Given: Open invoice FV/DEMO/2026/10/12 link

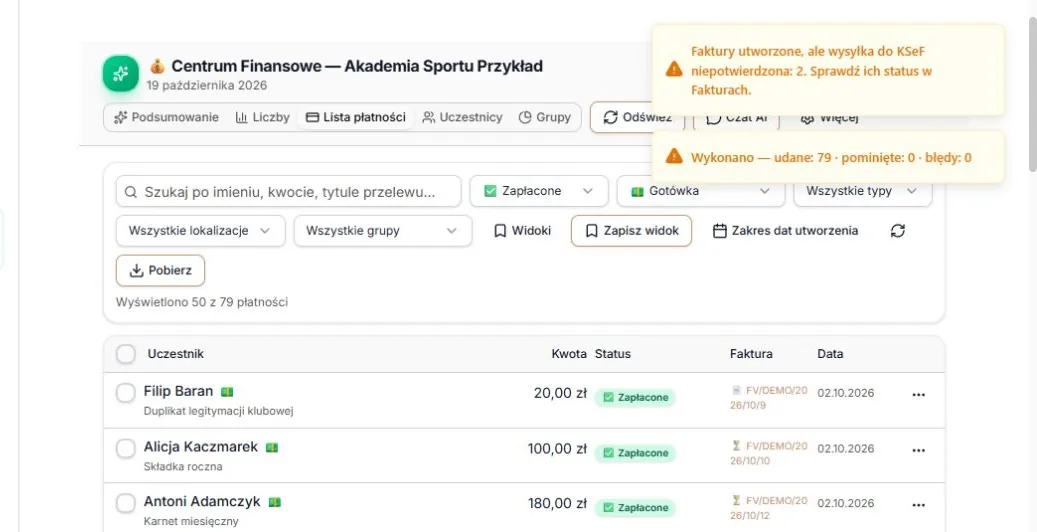Looking at the screenshot, I should tap(769, 508).
